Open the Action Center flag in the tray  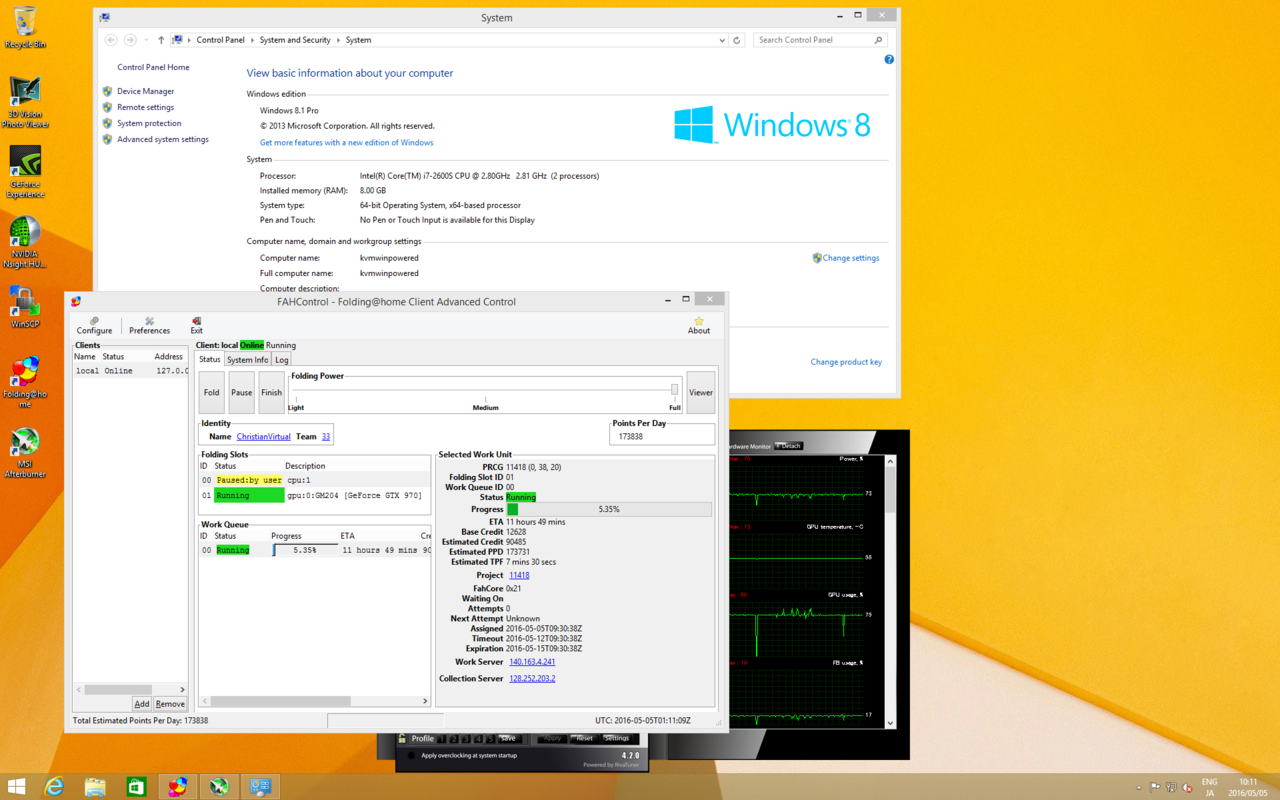tap(1155, 787)
